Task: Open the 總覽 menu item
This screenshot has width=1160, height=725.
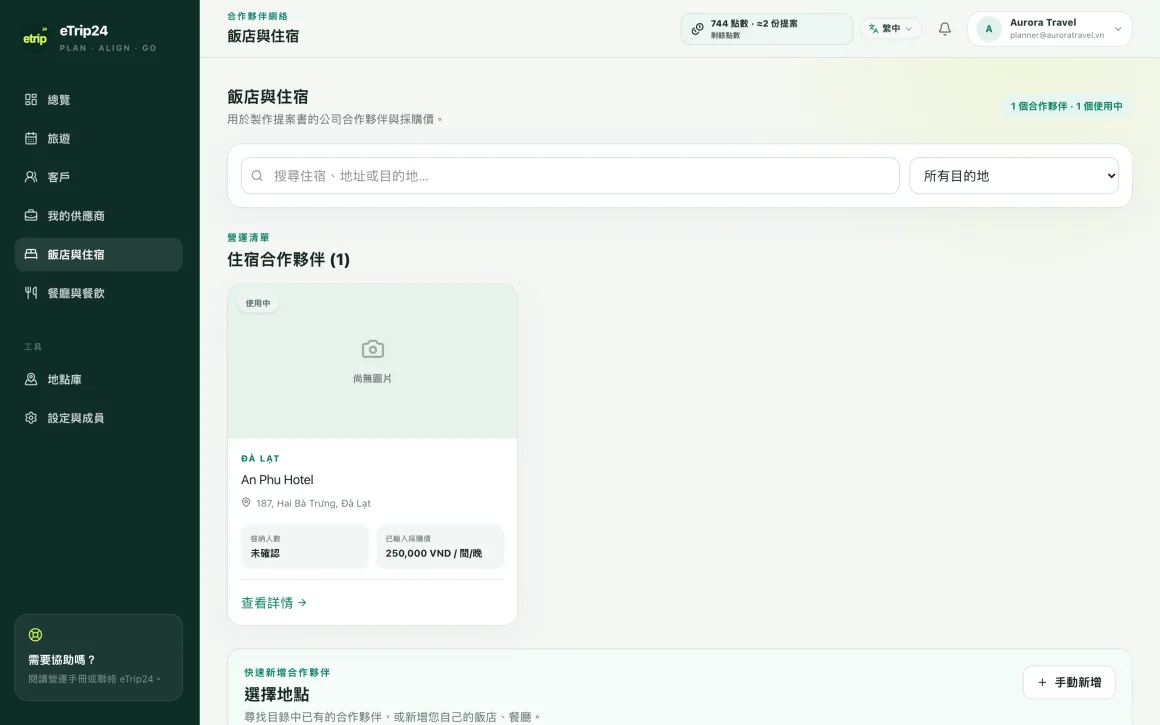Action: tap(98, 99)
